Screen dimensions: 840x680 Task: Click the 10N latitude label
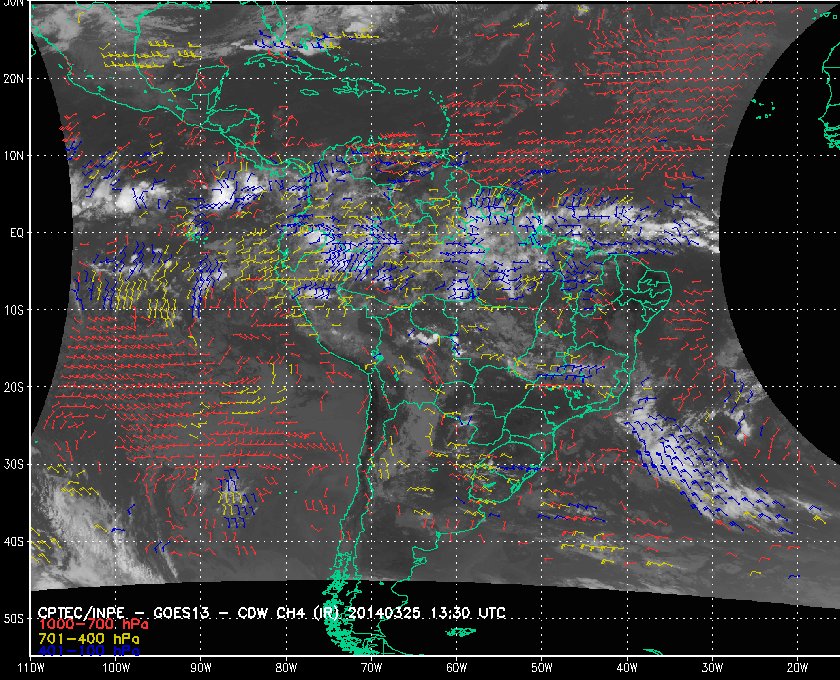click(14, 156)
